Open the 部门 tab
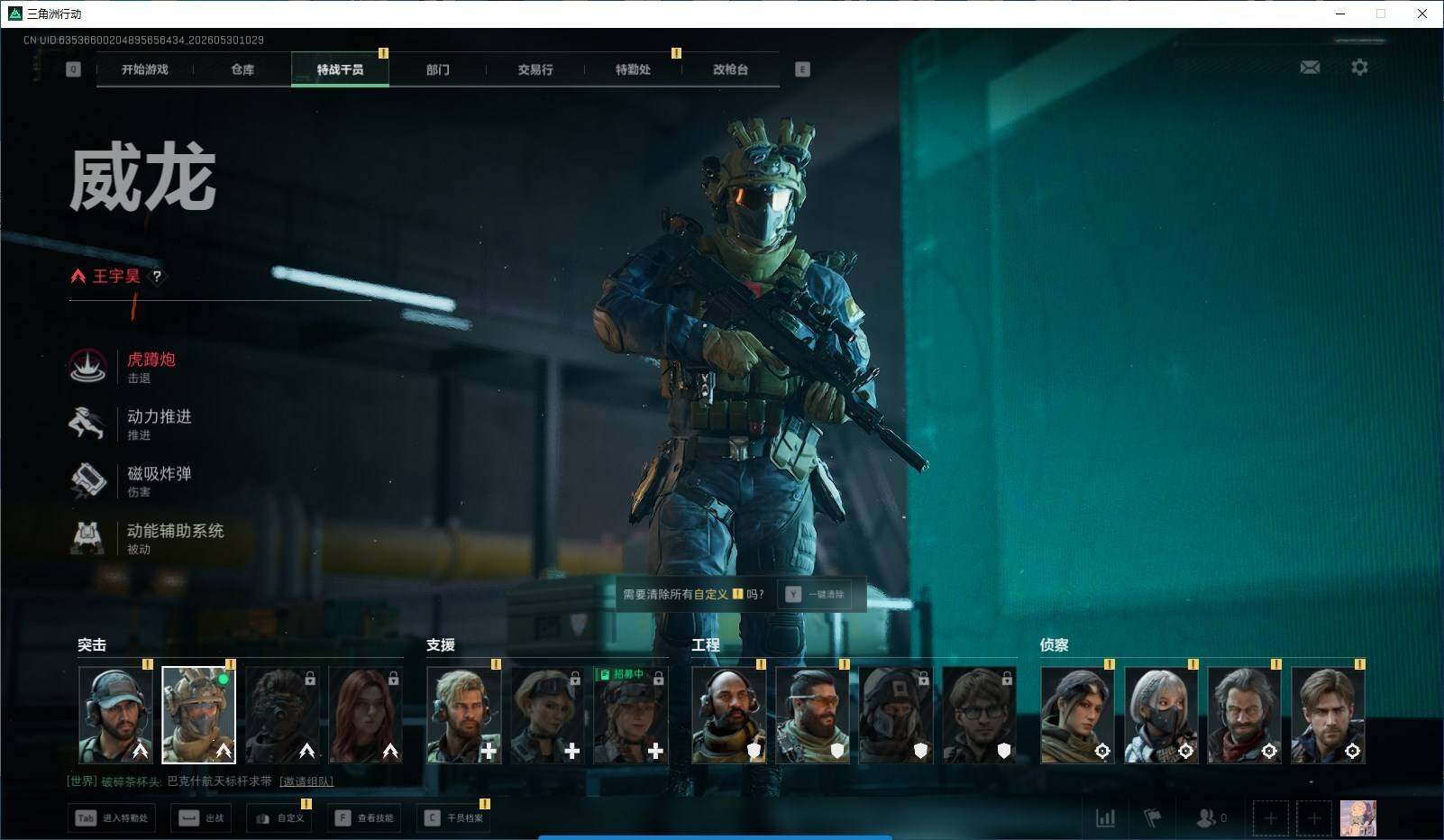Image resolution: width=1444 pixels, height=840 pixels. pyautogui.click(x=438, y=69)
